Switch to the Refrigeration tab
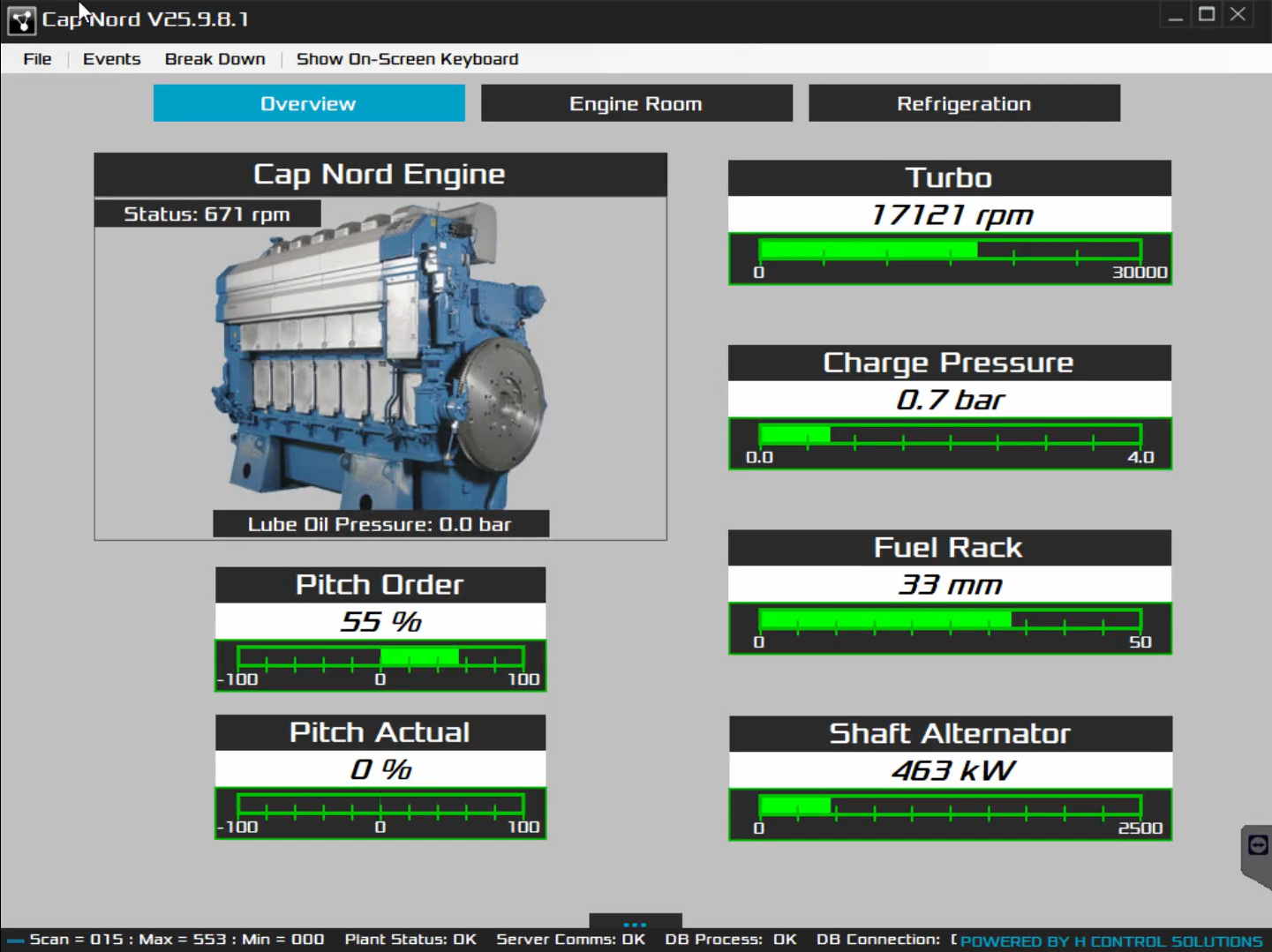This screenshot has height=952, width=1272. tap(964, 103)
